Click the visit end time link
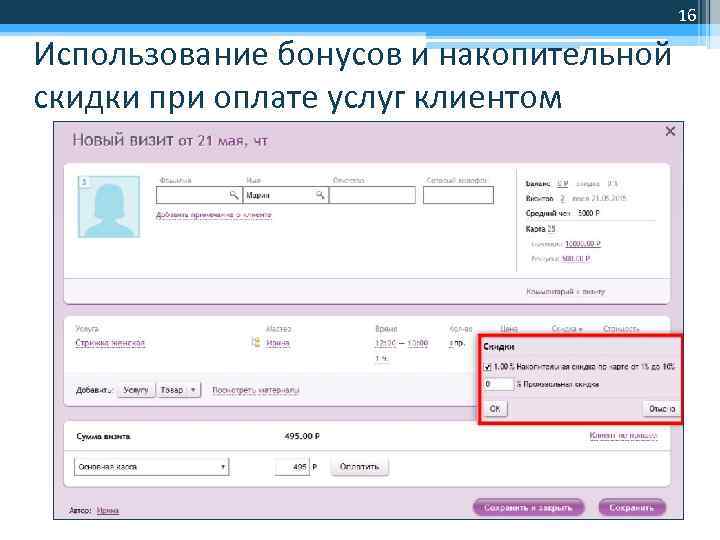 coord(418,343)
